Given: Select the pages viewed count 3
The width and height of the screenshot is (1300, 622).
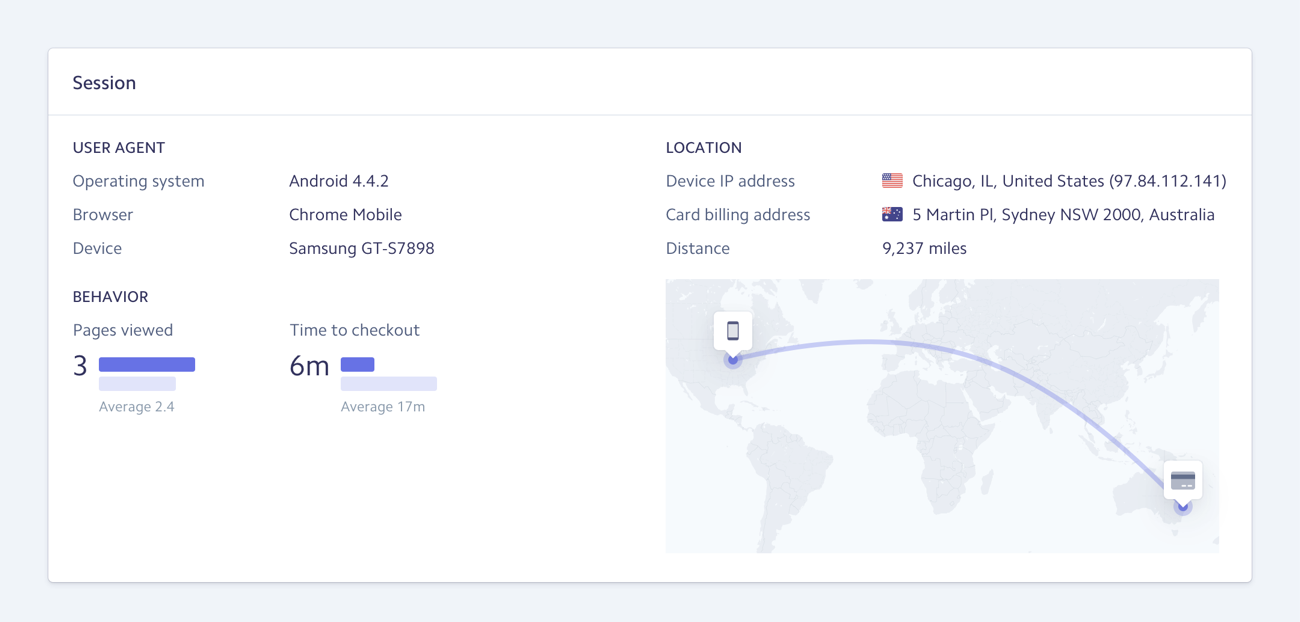Looking at the screenshot, I should pyautogui.click(x=80, y=366).
